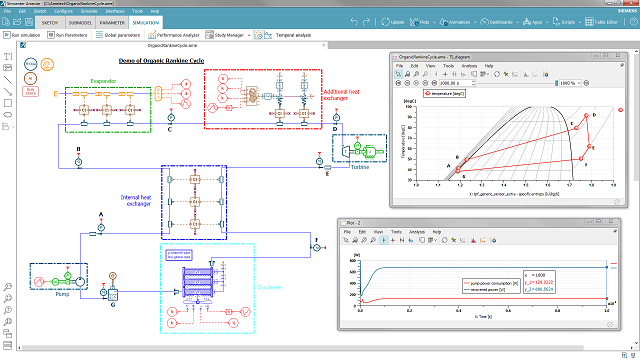
Task: Click the undo arrow icon
Action: pyautogui.click(x=354, y=22)
